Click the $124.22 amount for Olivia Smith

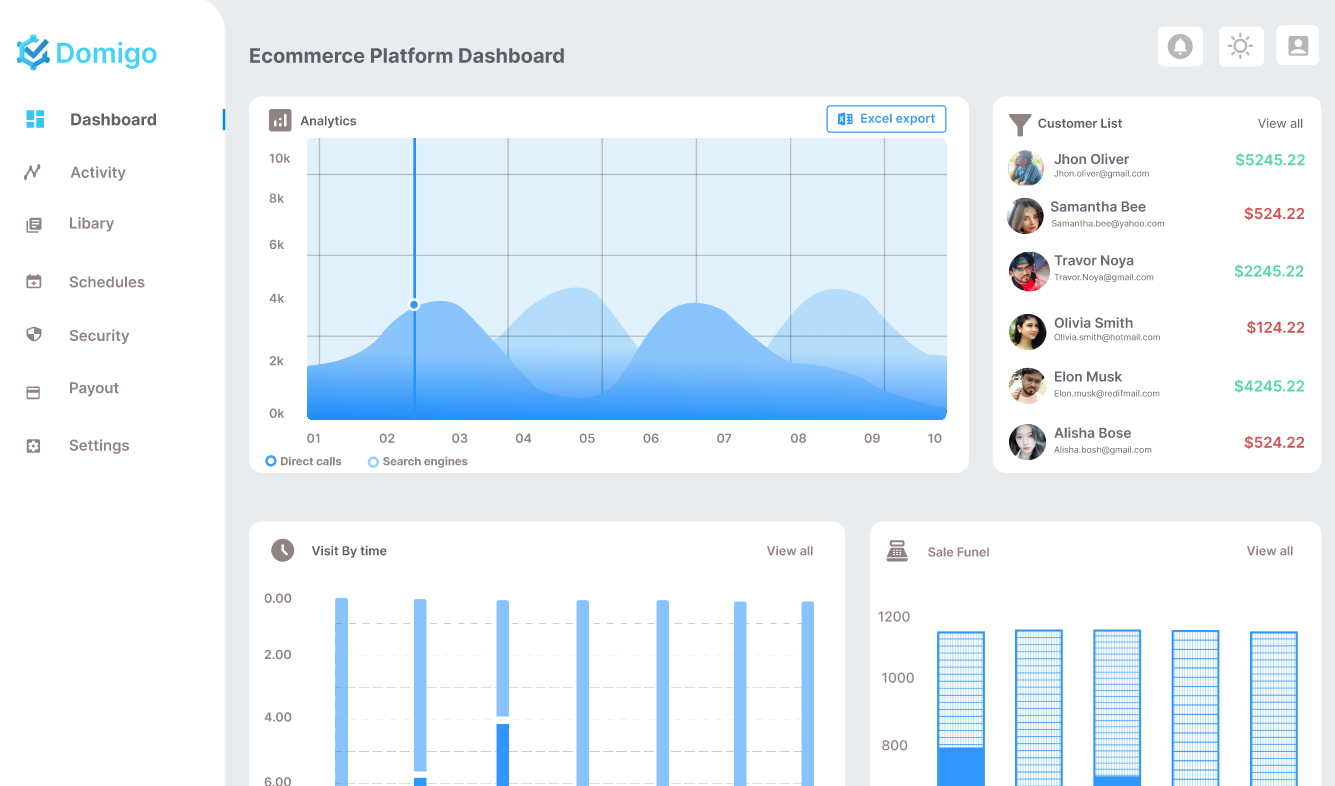click(x=1276, y=328)
